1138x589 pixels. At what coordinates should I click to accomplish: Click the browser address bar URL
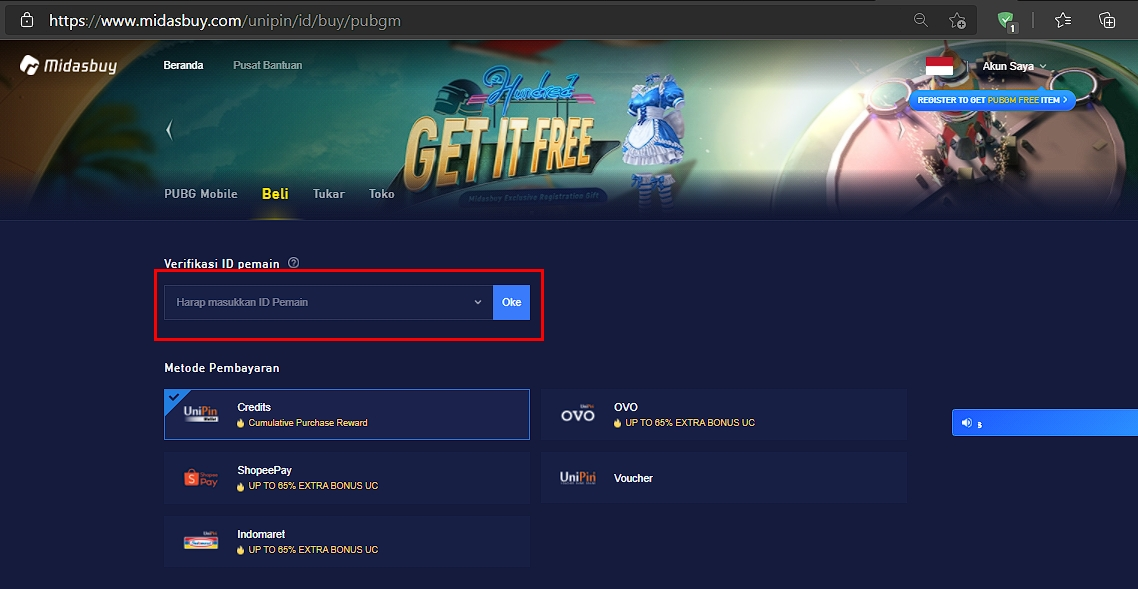[x=225, y=20]
